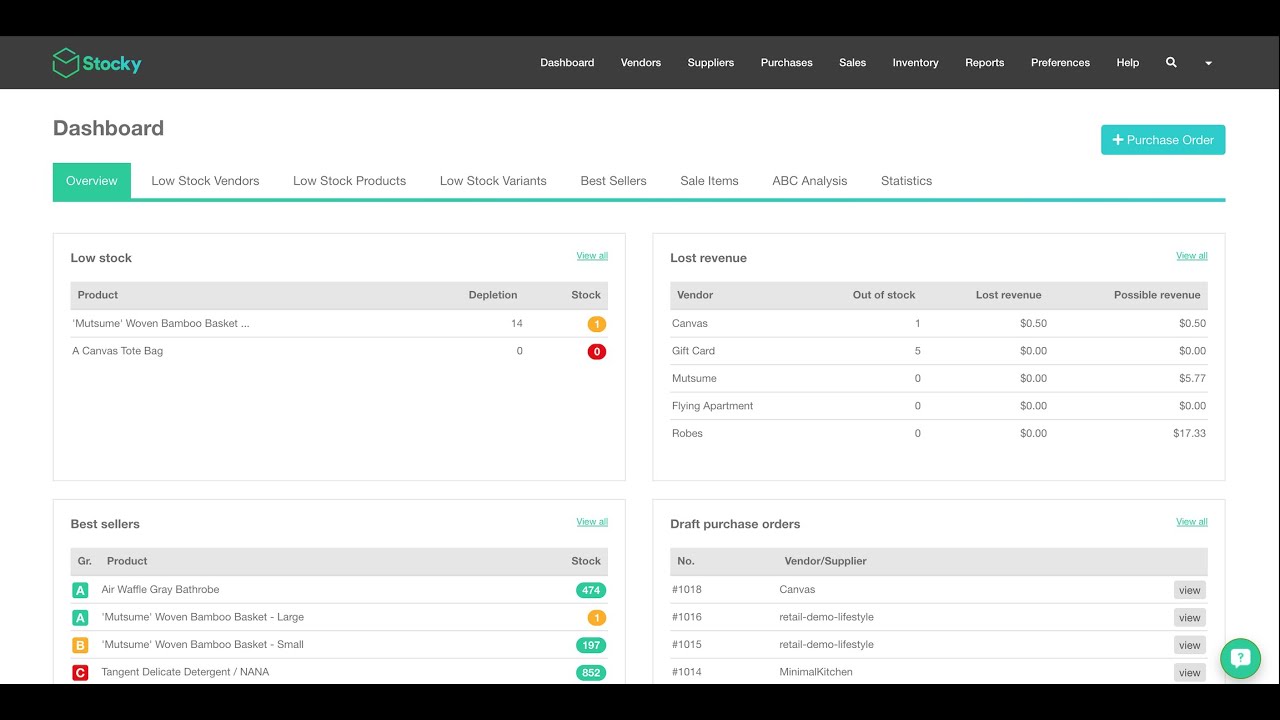Open the Reports menu
The height and width of the screenshot is (720, 1280).
(985, 63)
